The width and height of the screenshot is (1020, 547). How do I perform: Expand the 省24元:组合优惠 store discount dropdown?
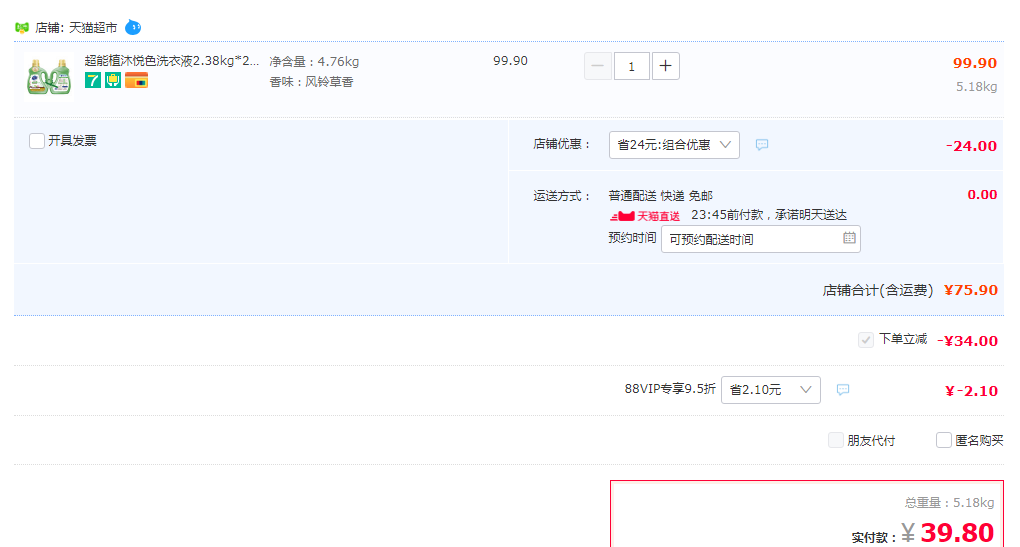tap(674, 145)
